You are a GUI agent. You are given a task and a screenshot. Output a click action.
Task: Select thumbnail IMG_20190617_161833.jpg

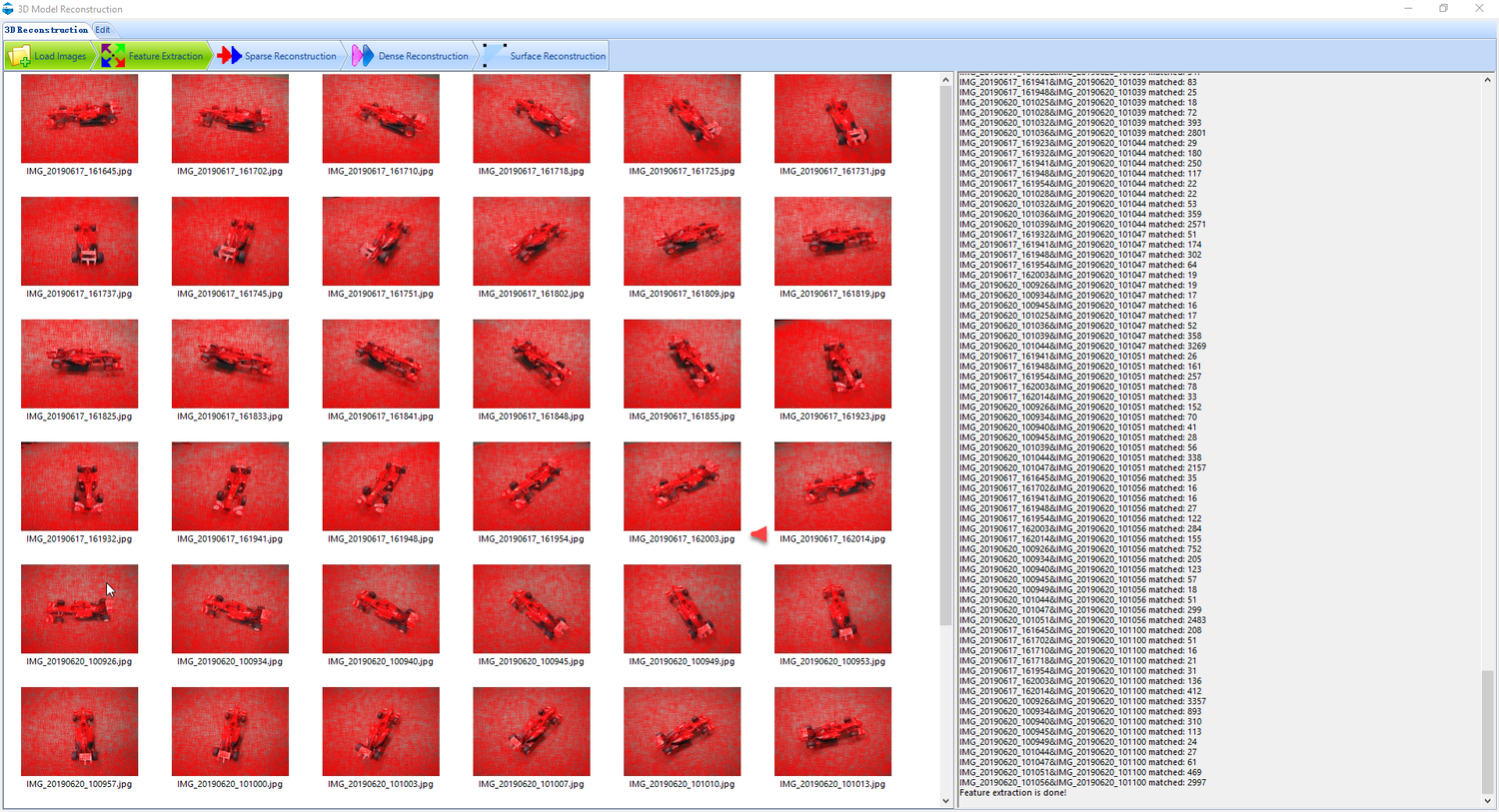230,364
